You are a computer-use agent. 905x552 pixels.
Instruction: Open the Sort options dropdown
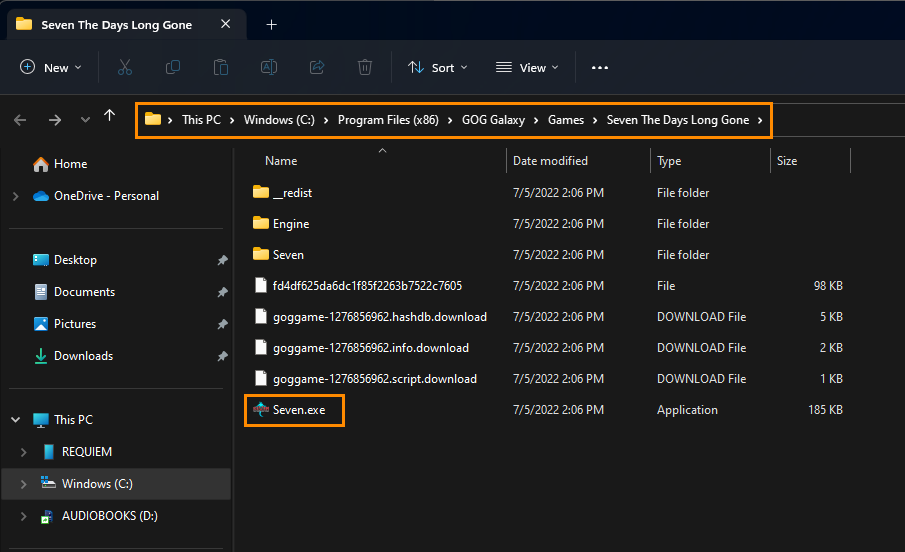pyautogui.click(x=437, y=68)
